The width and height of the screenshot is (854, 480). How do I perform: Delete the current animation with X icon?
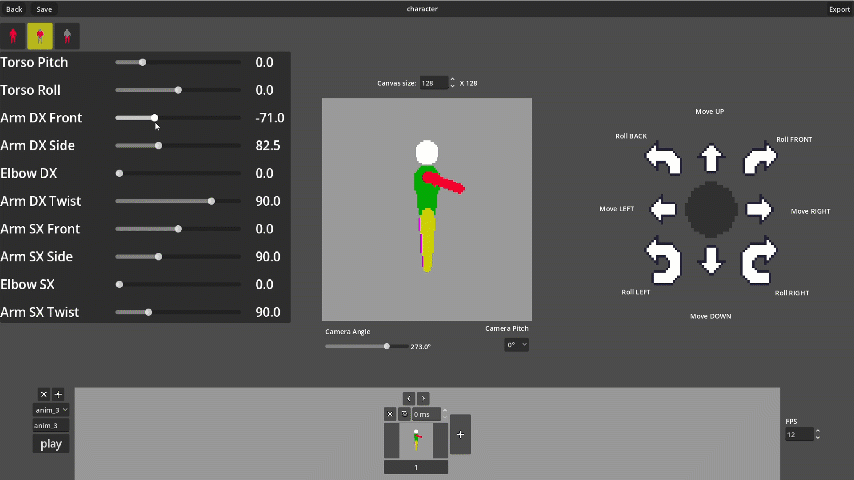tap(44, 394)
